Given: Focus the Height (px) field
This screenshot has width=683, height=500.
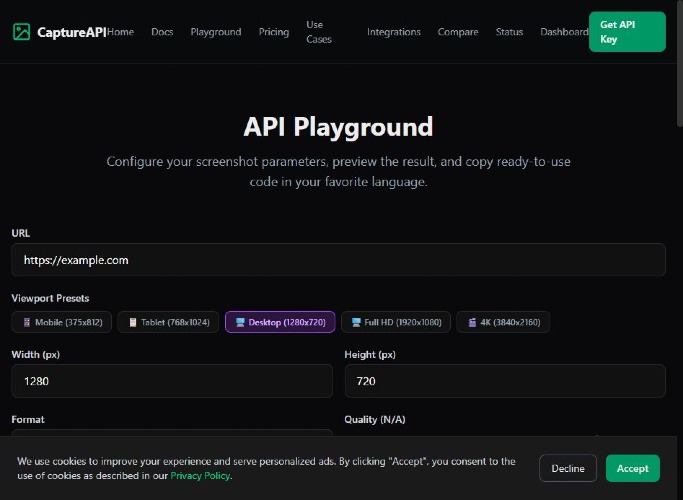Looking at the screenshot, I should (504, 381).
